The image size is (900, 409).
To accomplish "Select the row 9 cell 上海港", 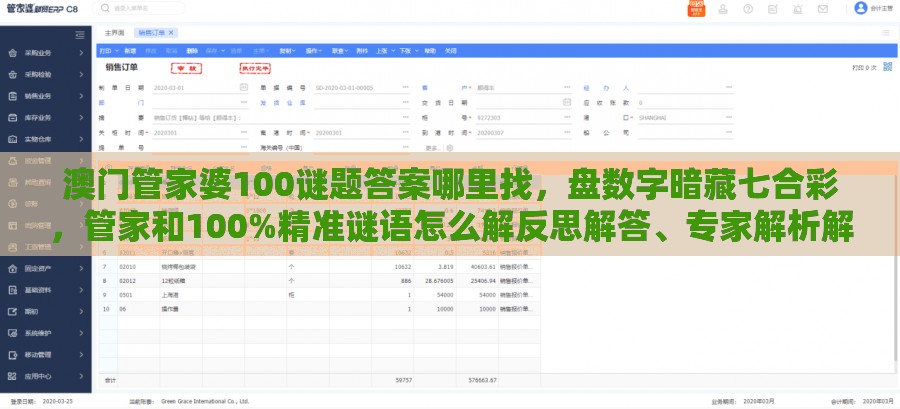I will point(181,295).
